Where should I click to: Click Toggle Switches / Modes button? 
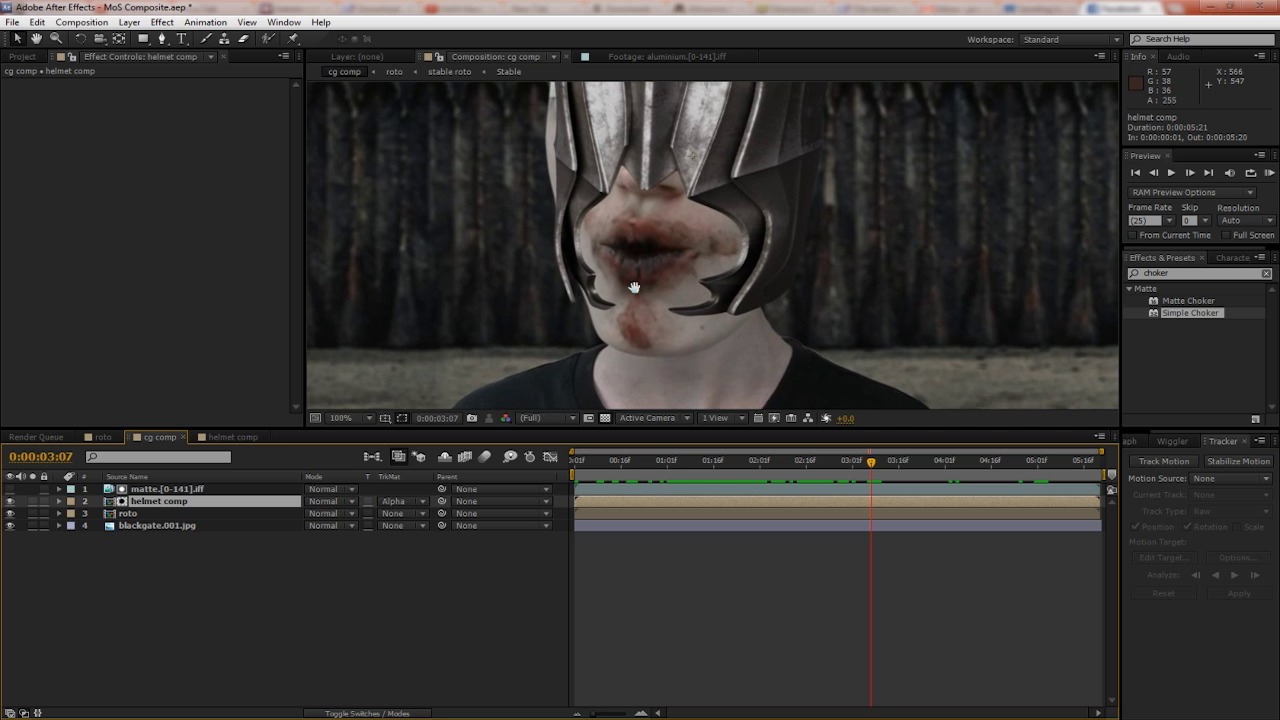[367, 713]
